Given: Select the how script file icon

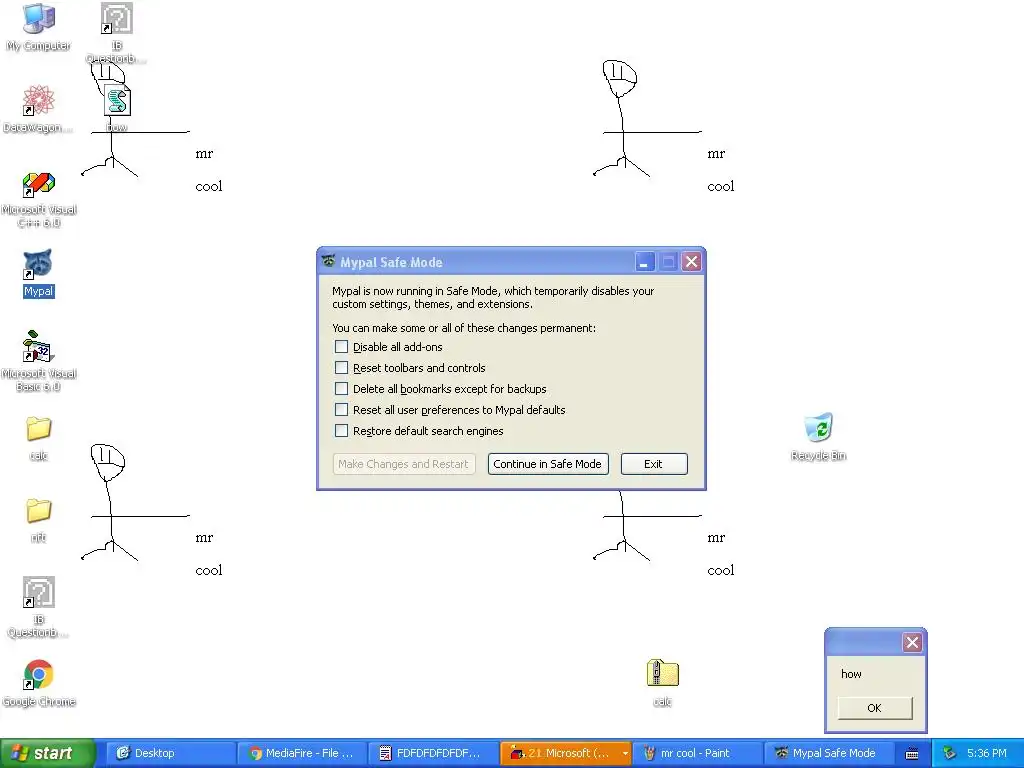Looking at the screenshot, I should 118,101.
